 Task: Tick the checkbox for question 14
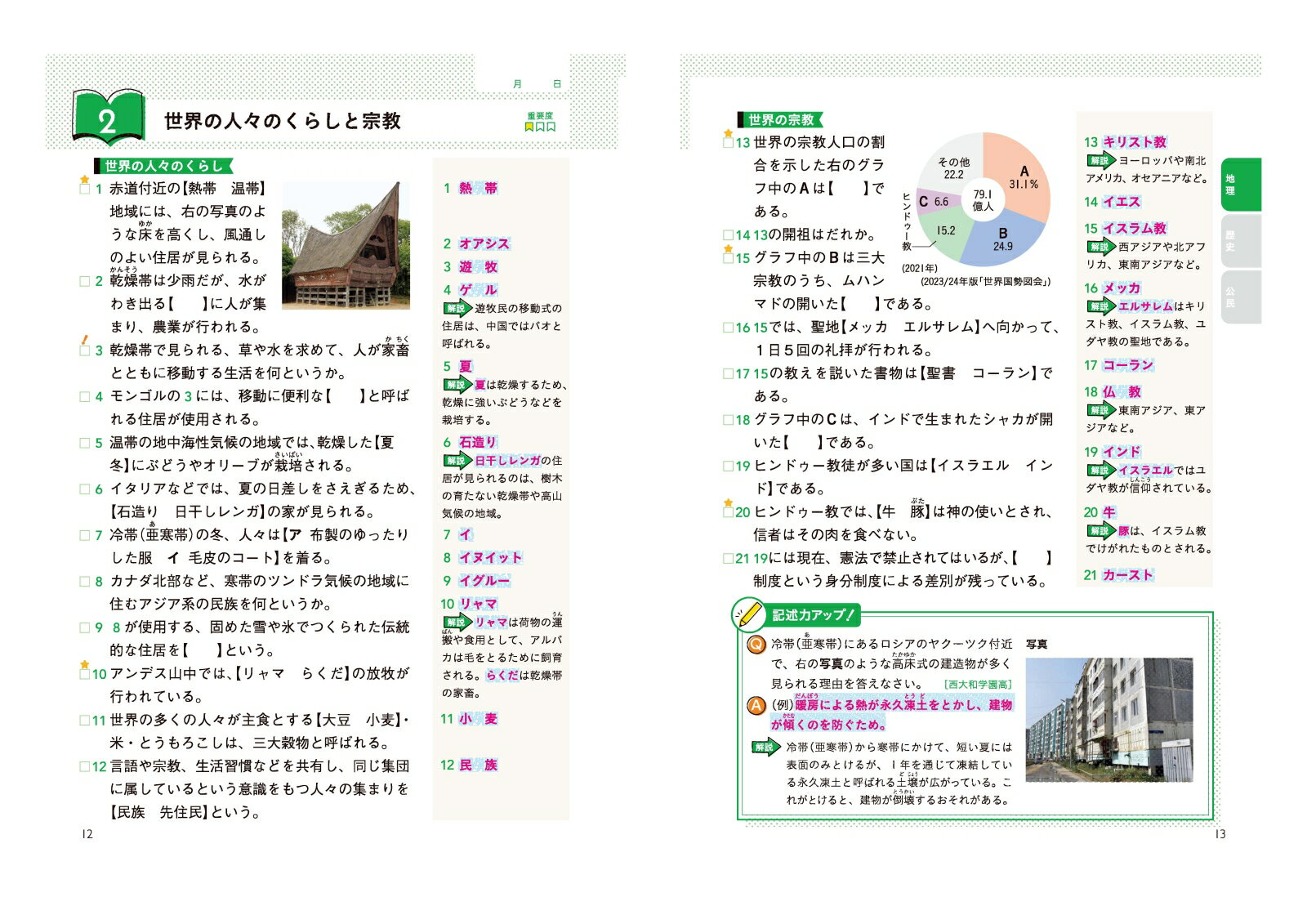[728, 234]
